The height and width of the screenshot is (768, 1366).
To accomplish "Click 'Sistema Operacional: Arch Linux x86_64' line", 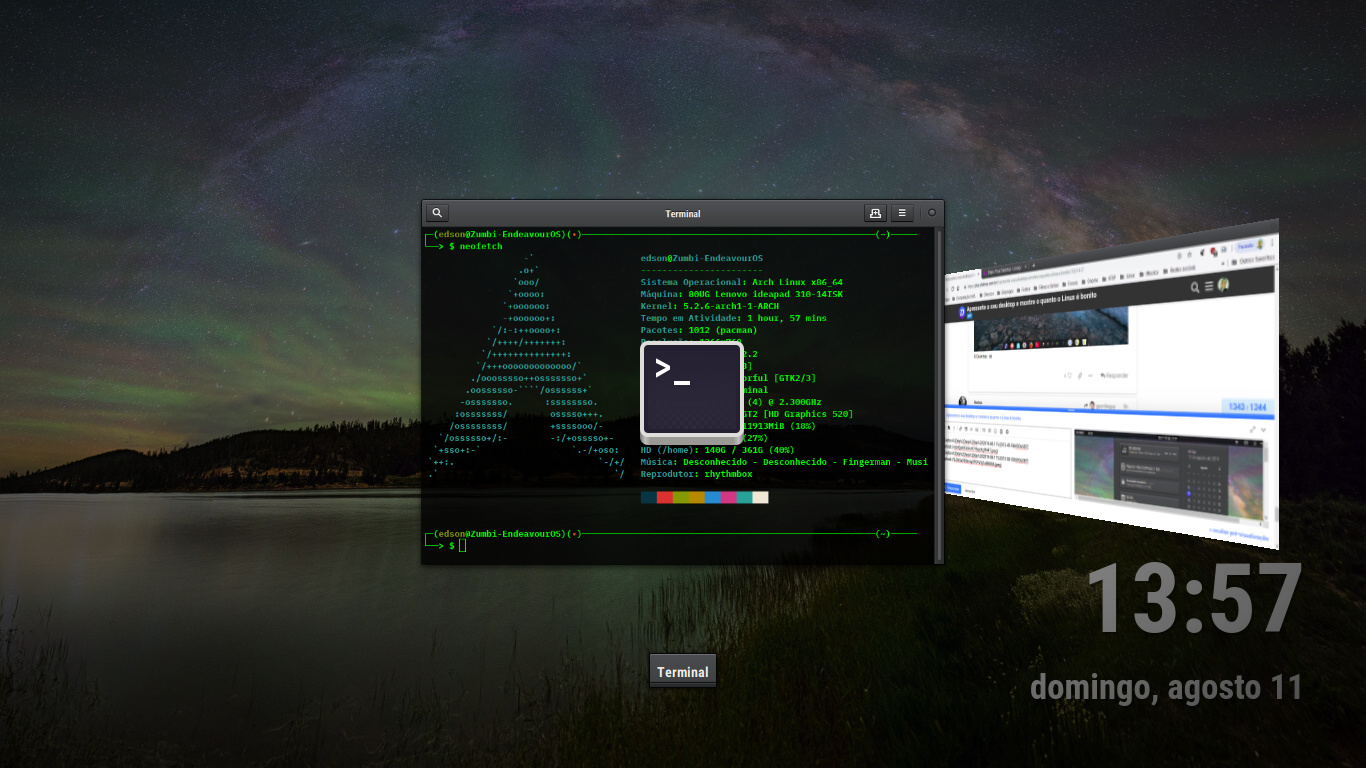I will [x=741, y=282].
